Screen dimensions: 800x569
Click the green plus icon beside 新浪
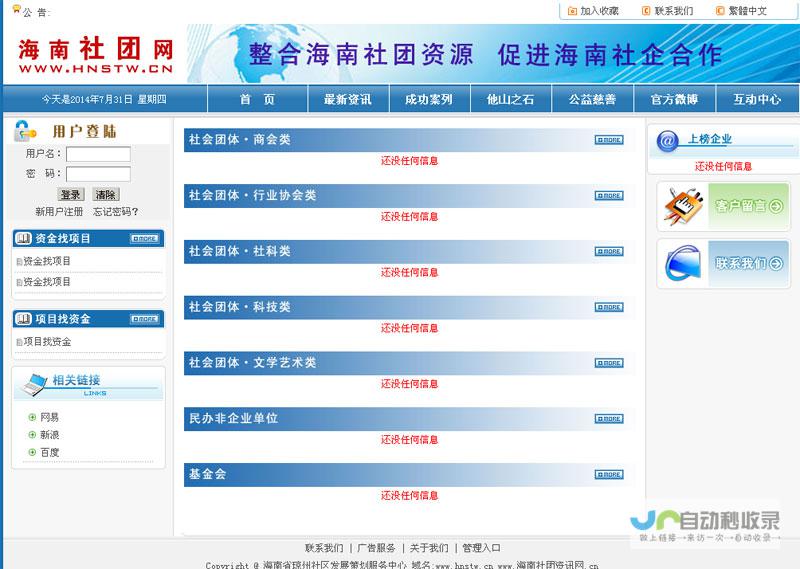click(x=32, y=435)
